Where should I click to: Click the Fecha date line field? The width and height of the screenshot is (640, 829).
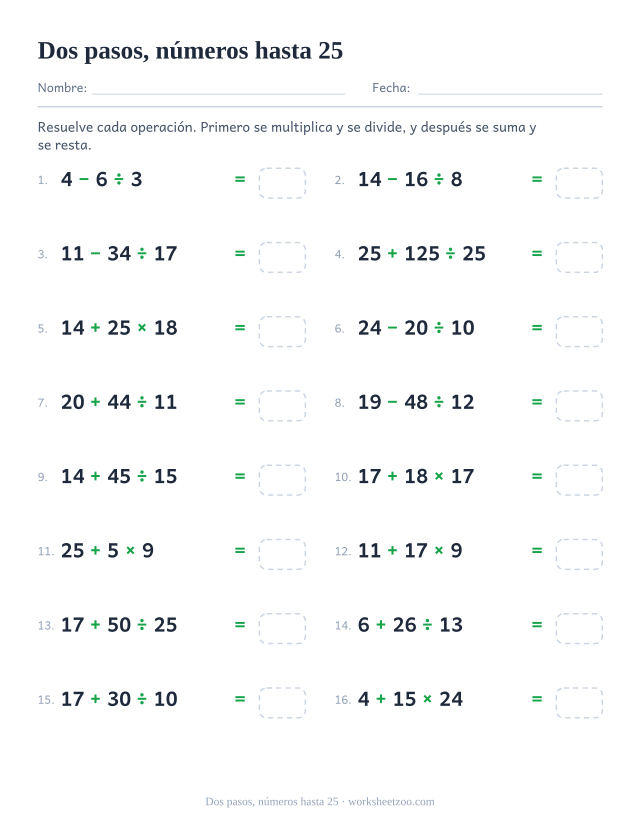(x=510, y=88)
